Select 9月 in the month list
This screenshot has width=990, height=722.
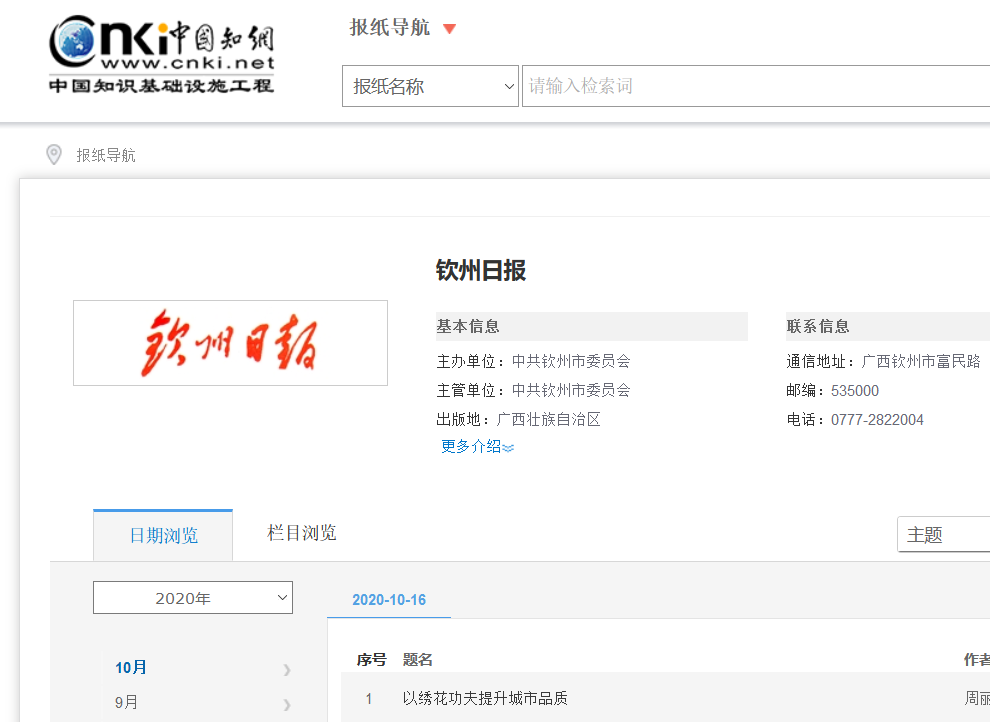(x=127, y=702)
